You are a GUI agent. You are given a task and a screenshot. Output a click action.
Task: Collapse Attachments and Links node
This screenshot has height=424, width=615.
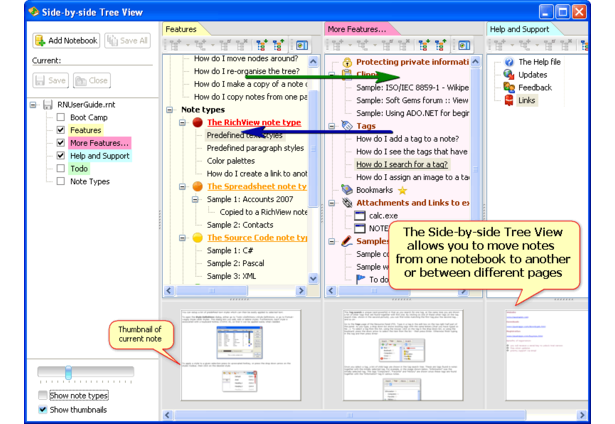(332, 203)
